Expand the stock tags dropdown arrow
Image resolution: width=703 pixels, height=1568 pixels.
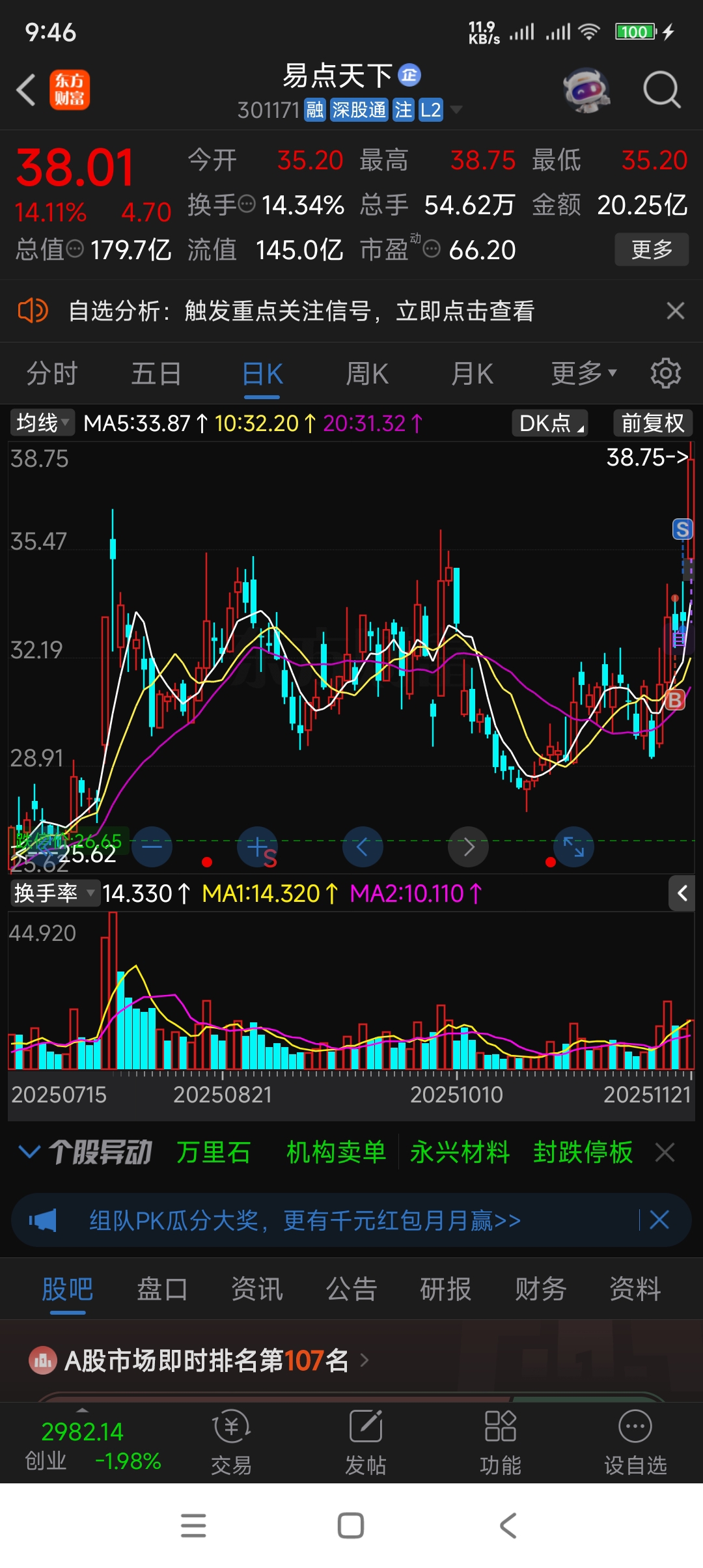(x=456, y=109)
